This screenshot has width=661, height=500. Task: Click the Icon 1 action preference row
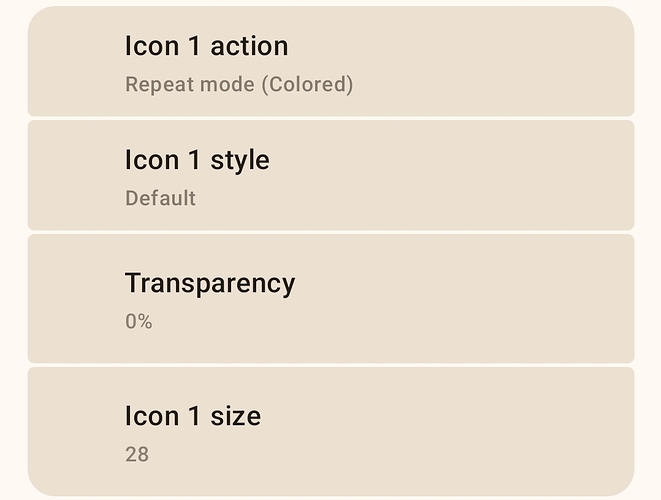(x=330, y=62)
